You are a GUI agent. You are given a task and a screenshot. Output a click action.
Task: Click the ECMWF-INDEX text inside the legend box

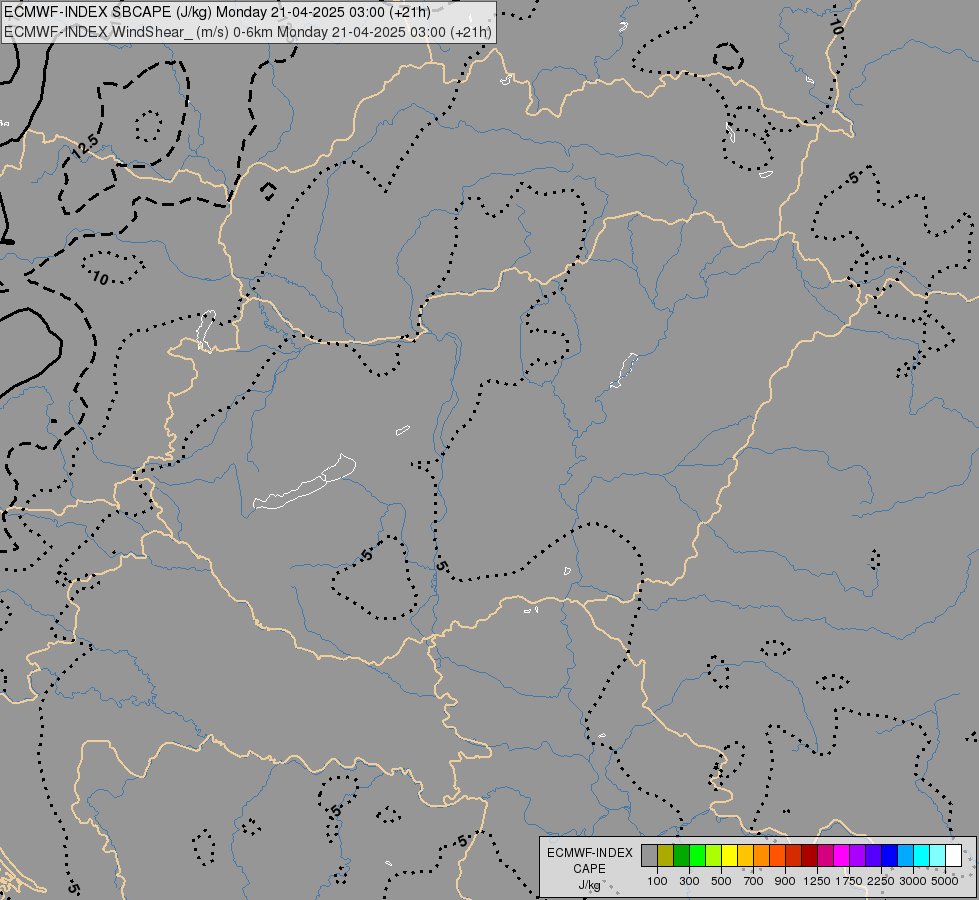point(590,853)
